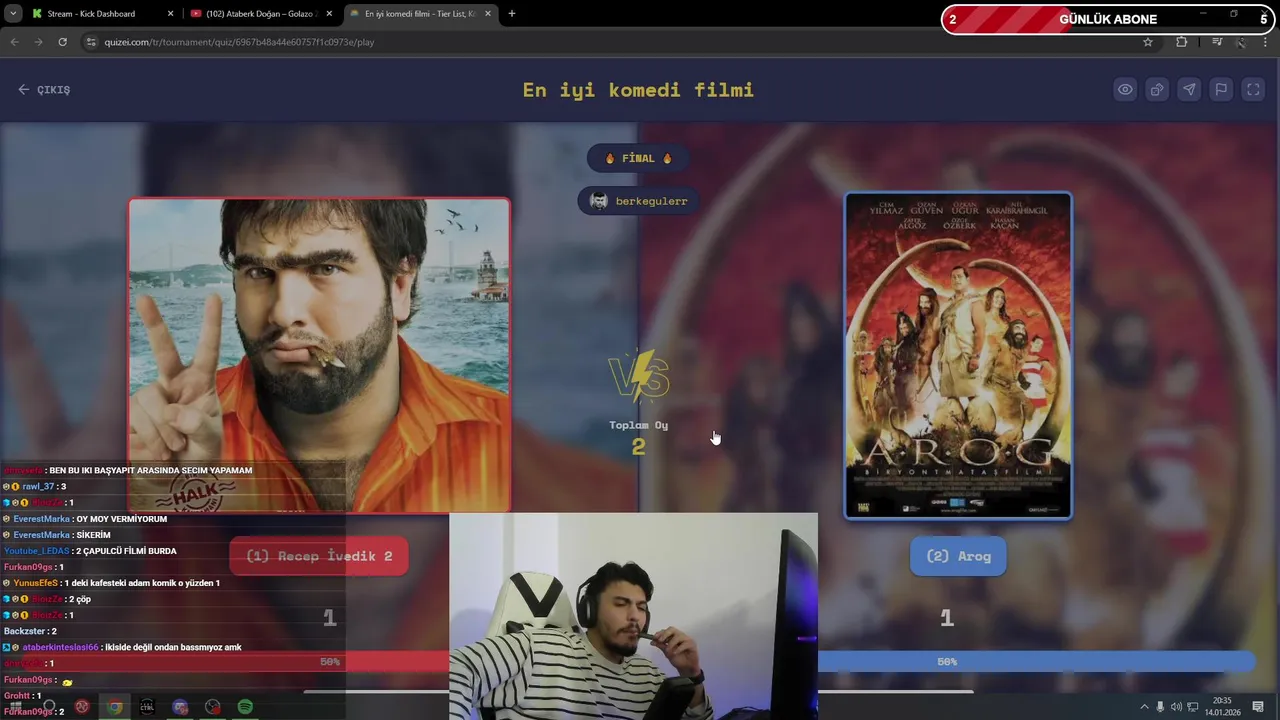
Task: Open the notification center icon
Action: (1259, 707)
